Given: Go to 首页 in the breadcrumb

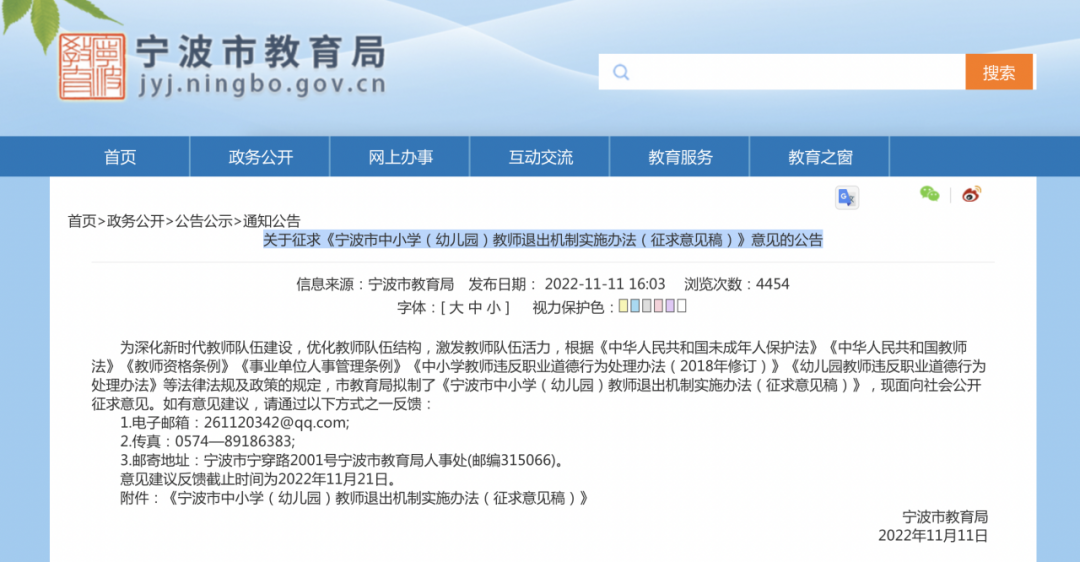Looking at the screenshot, I should click(81, 221).
